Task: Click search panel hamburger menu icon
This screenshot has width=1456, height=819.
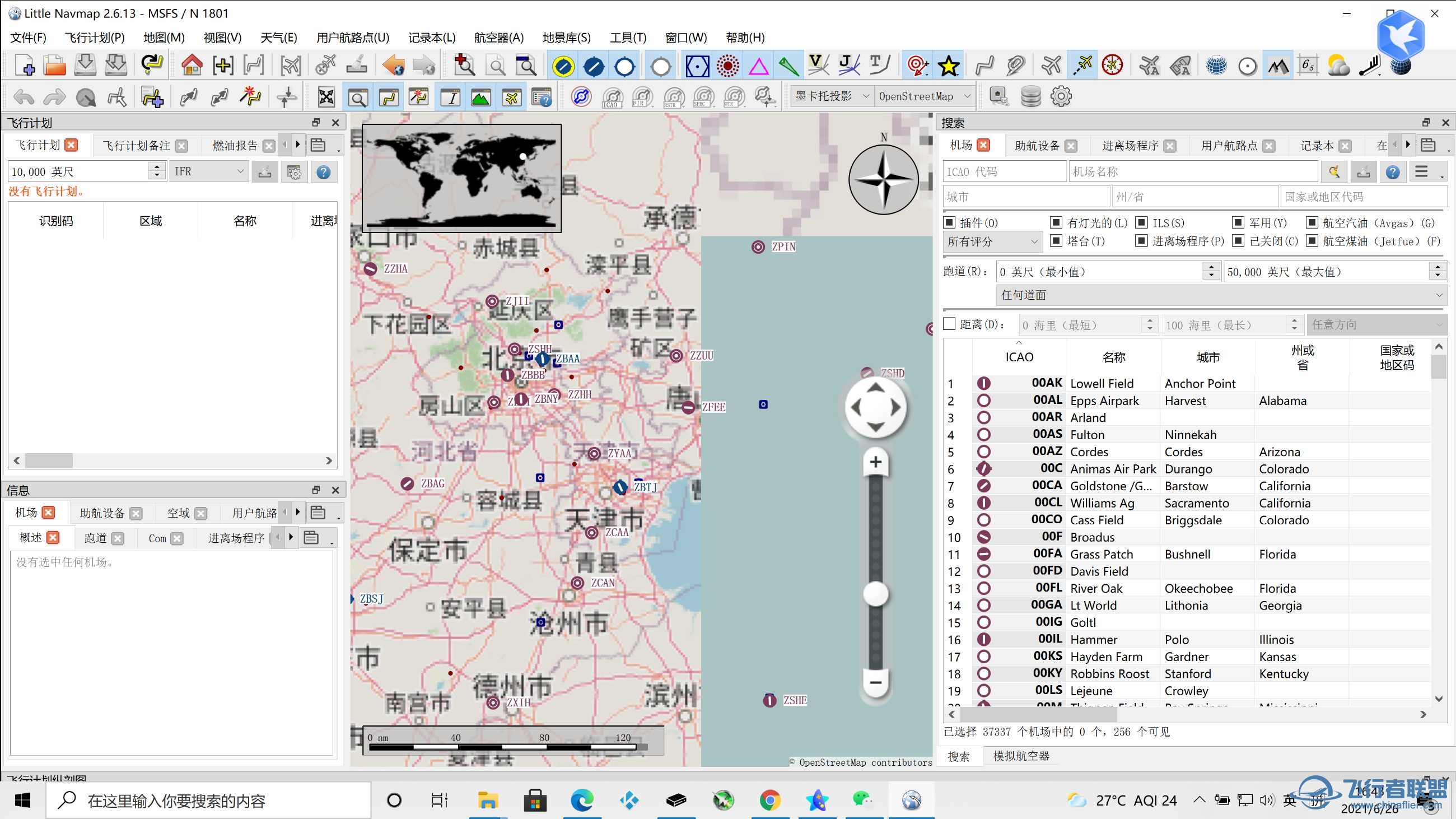Action: pos(1421,172)
